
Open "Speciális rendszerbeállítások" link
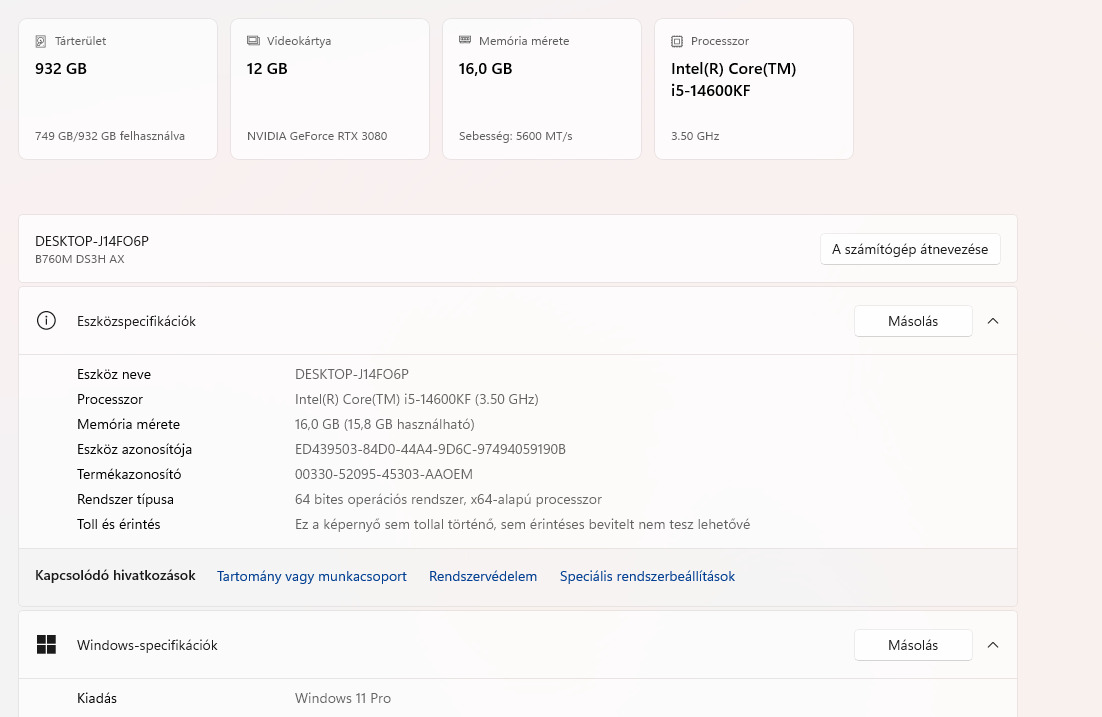647,576
